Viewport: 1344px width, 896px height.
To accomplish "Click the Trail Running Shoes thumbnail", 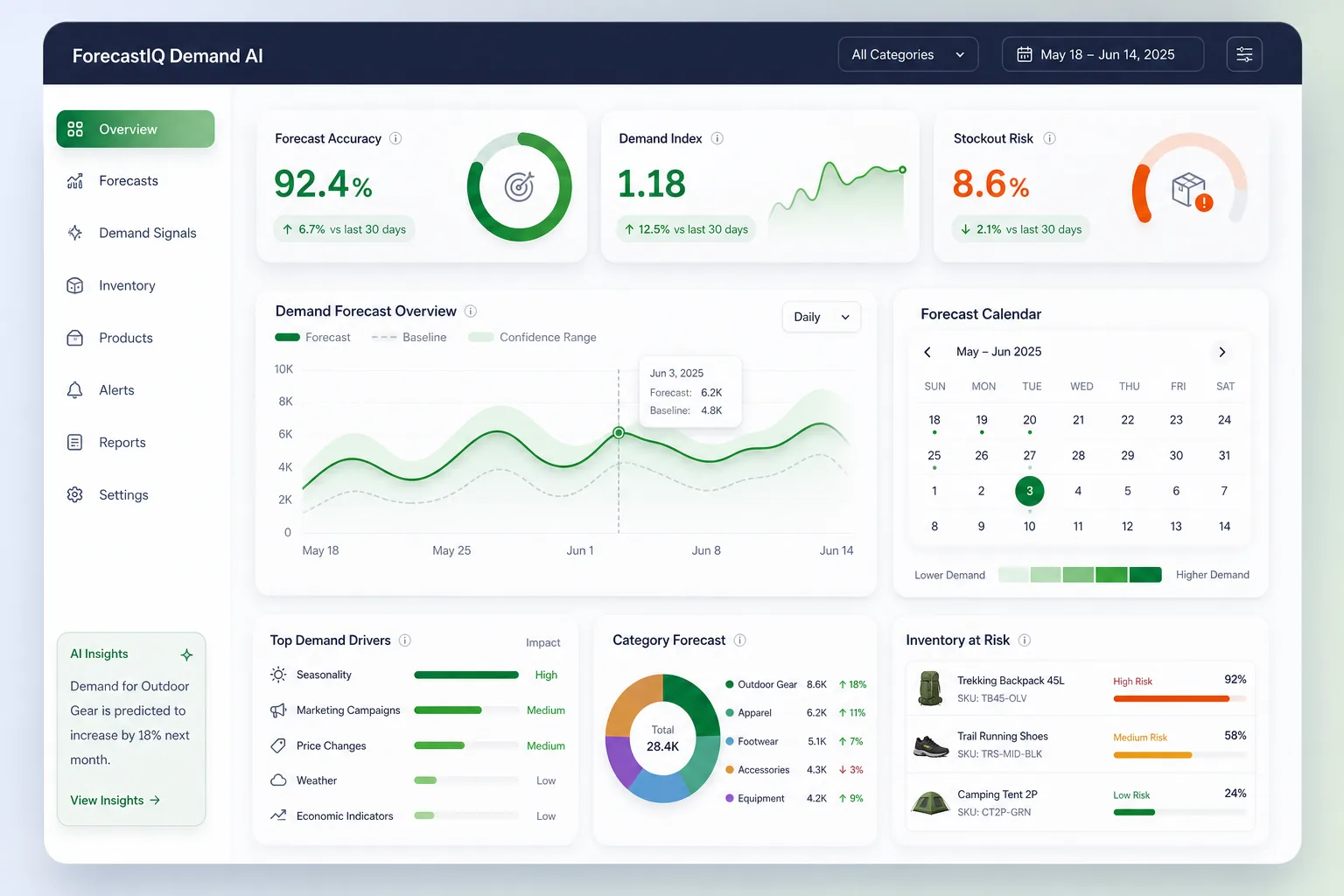I will coord(931,745).
